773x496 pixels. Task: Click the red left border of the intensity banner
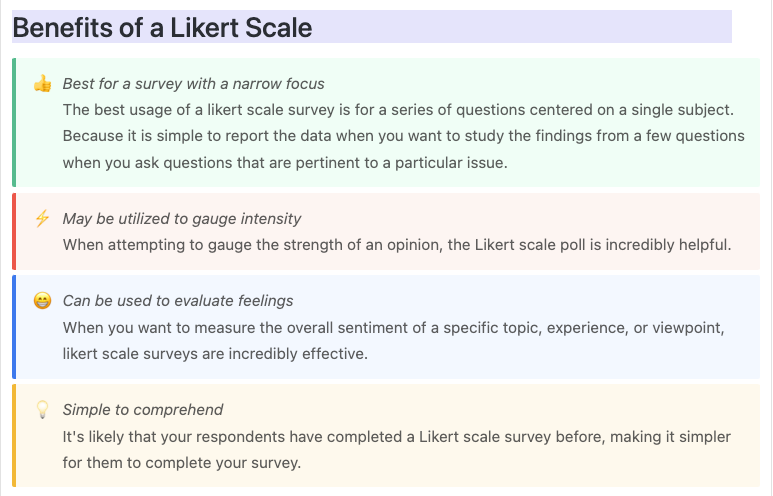coord(14,231)
